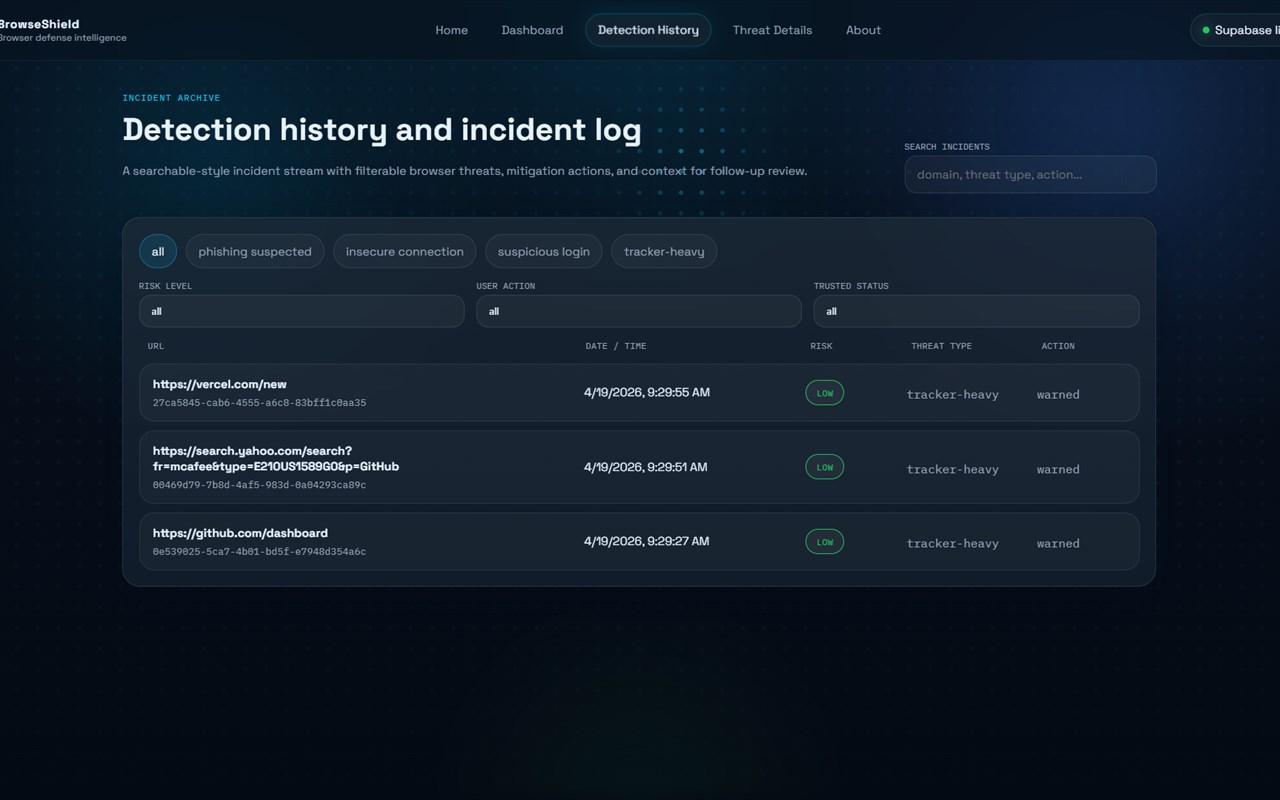Click the LOW risk badge for github.com/dashboard
Screen dimensions: 1280x800
825,542
